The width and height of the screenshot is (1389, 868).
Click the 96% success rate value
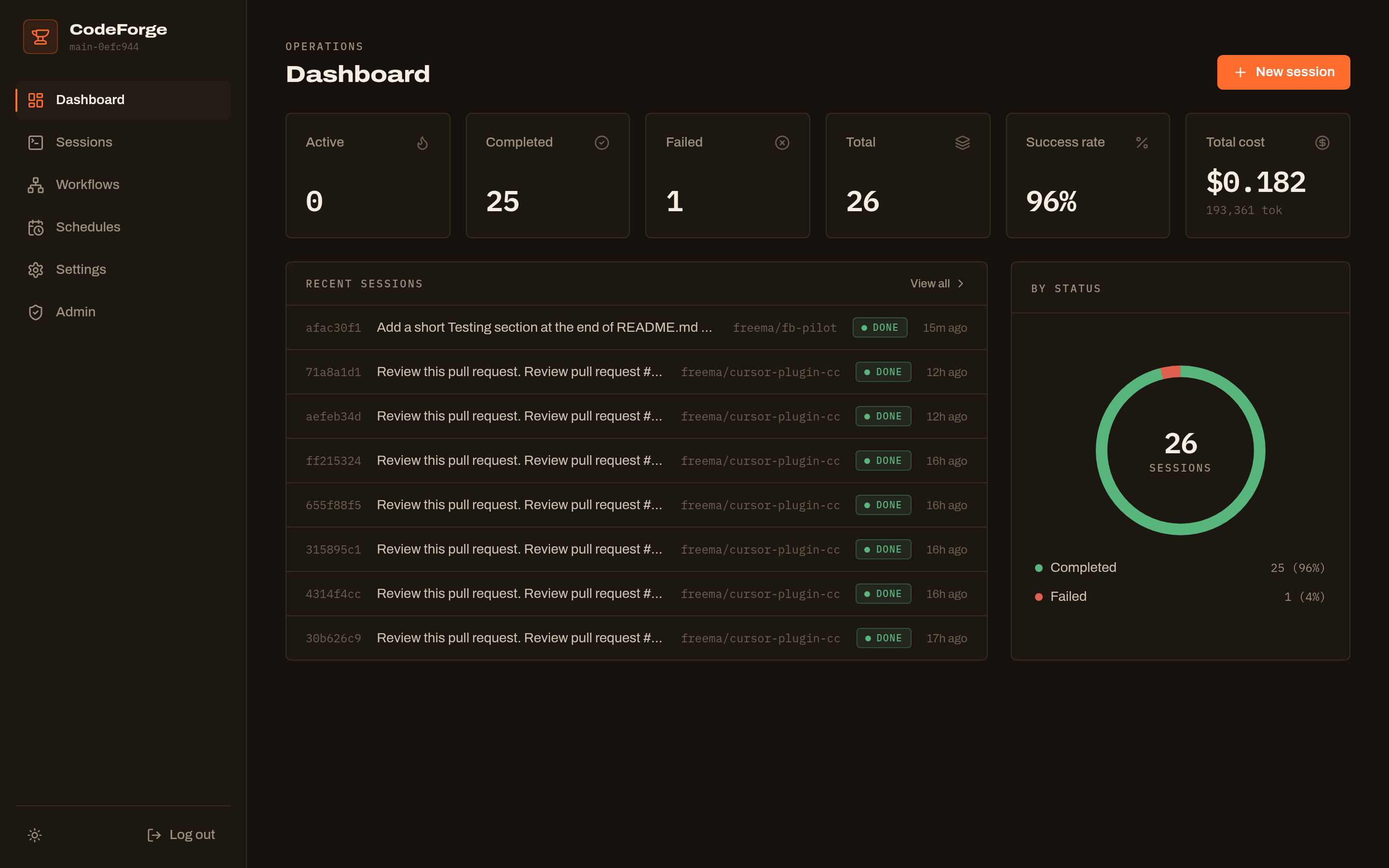tap(1051, 202)
